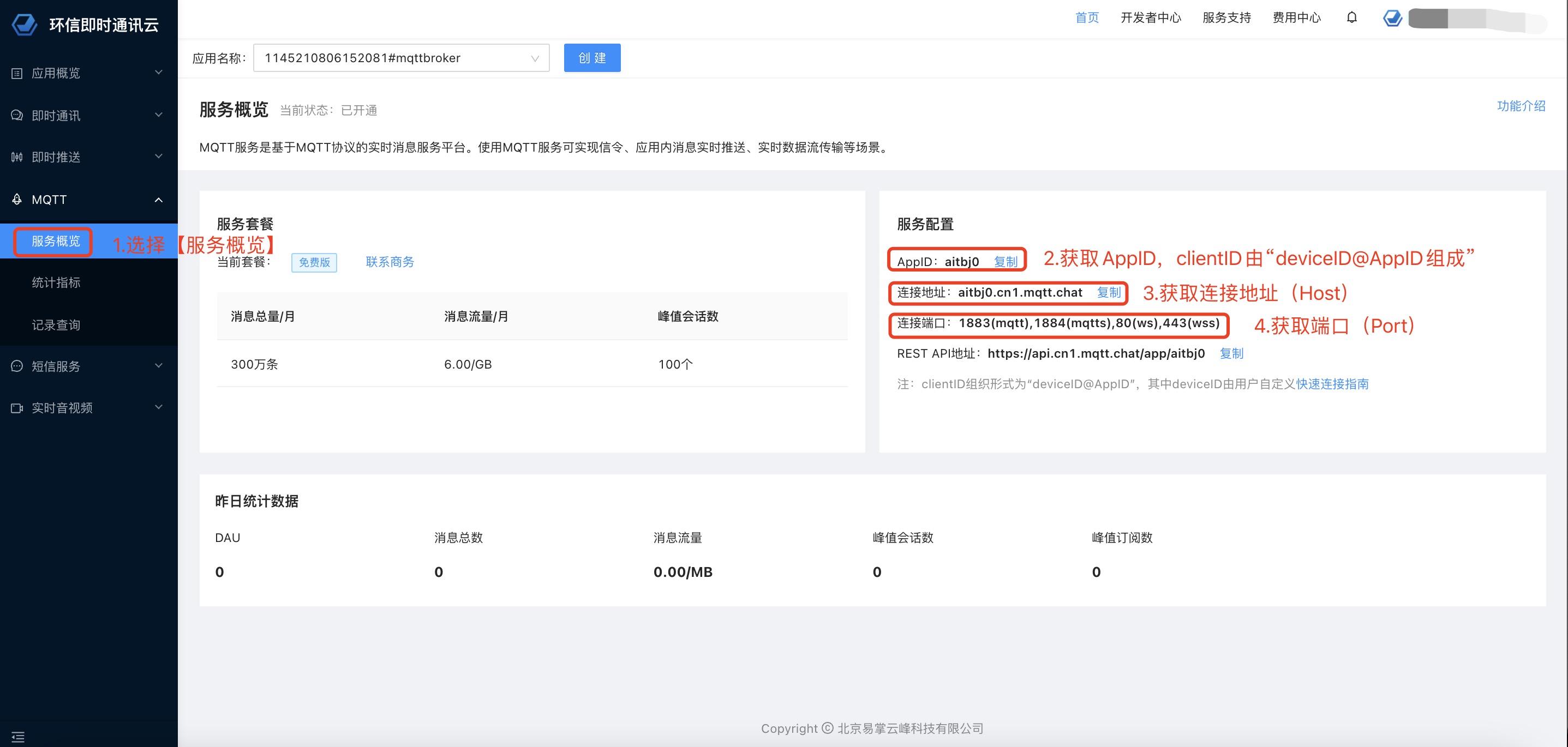Click the 应用概览 sidebar icon
1568x747 pixels.
click(17, 73)
